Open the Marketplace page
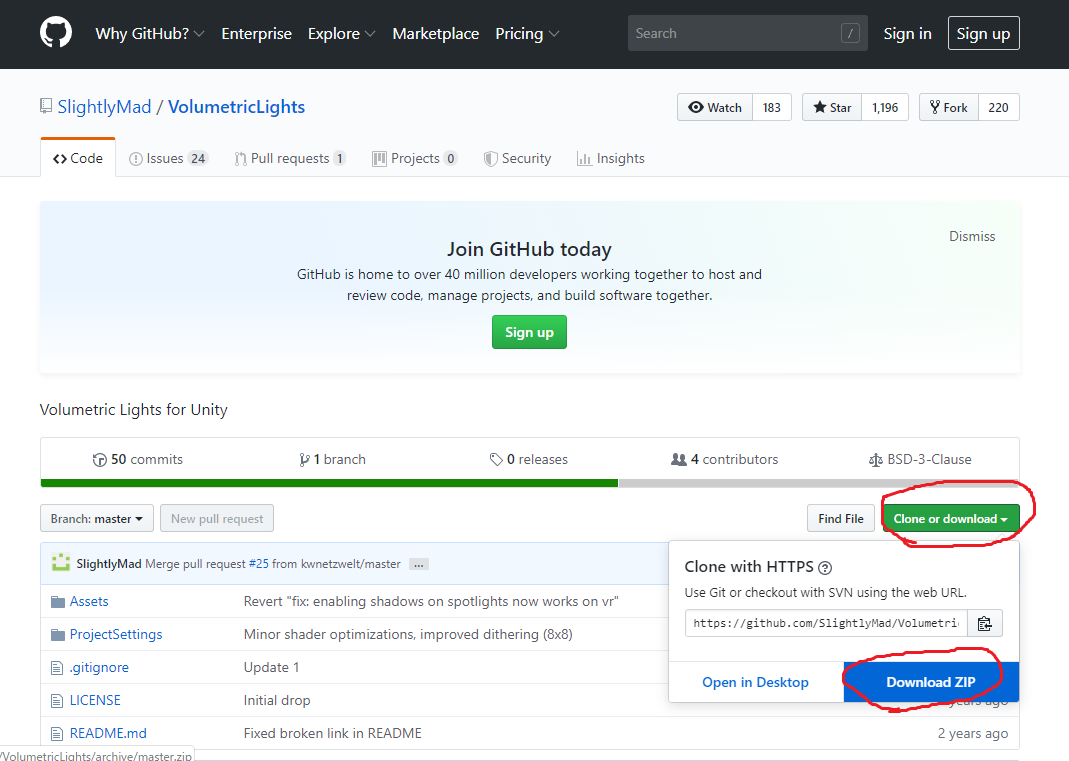Image resolution: width=1069 pixels, height=761 pixels. (436, 33)
